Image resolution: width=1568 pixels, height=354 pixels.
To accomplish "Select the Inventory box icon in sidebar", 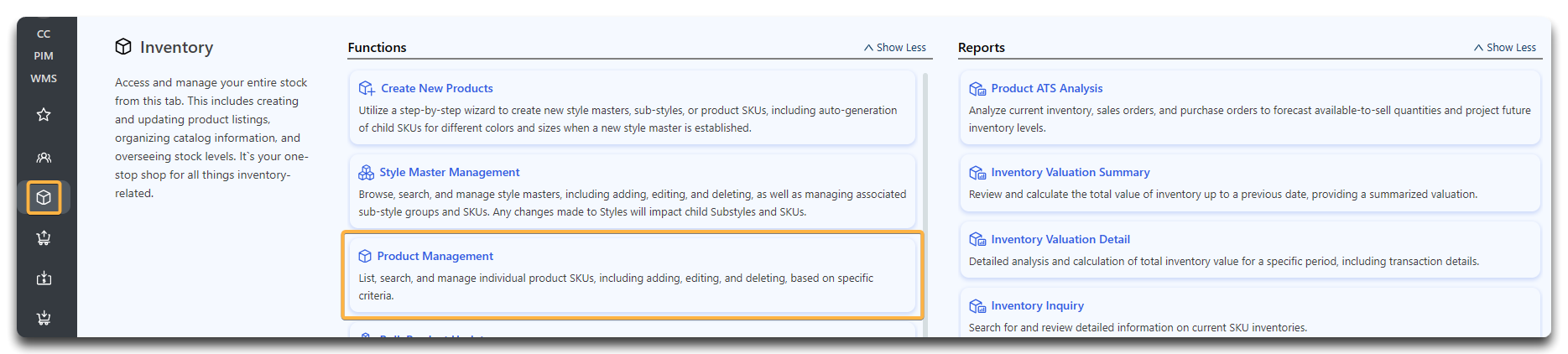I will 44,198.
